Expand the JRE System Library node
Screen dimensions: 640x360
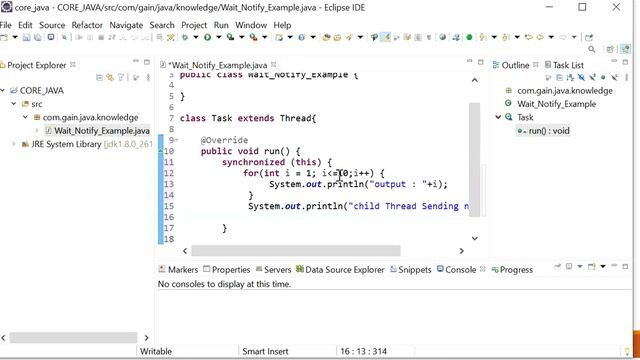point(14,144)
